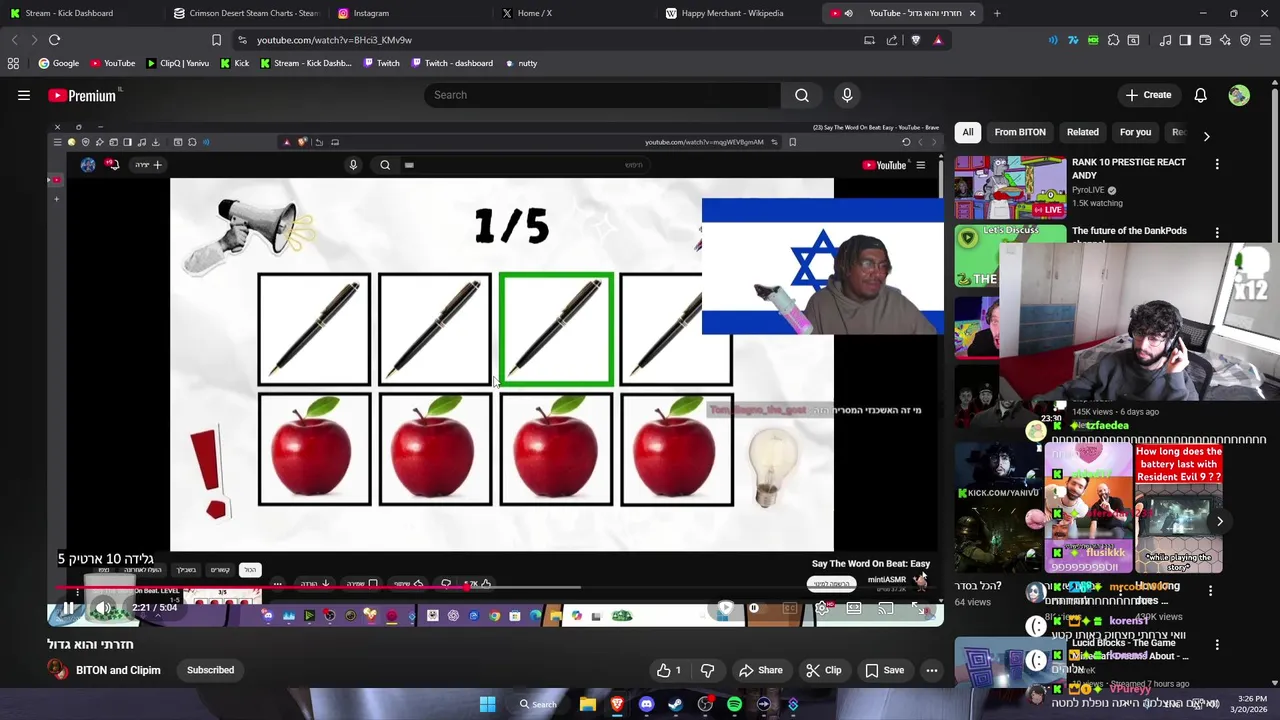Open Brave Rewards triangle icon
The width and height of the screenshot is (1280, 720).
938,40
